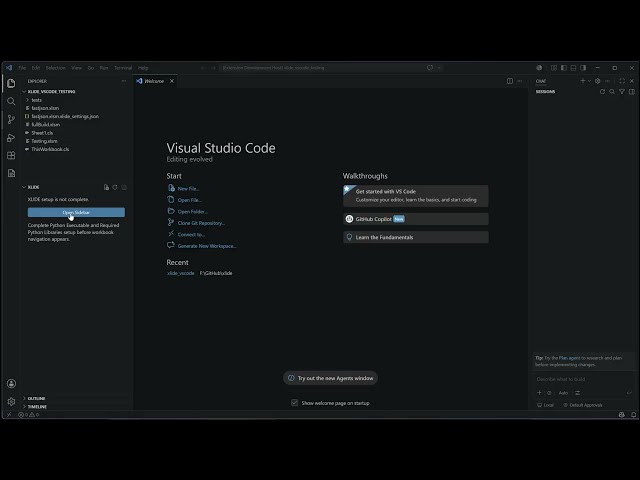640x480 pixels.
Task: Start a new chat with plus icon
Action: point(583,81)
